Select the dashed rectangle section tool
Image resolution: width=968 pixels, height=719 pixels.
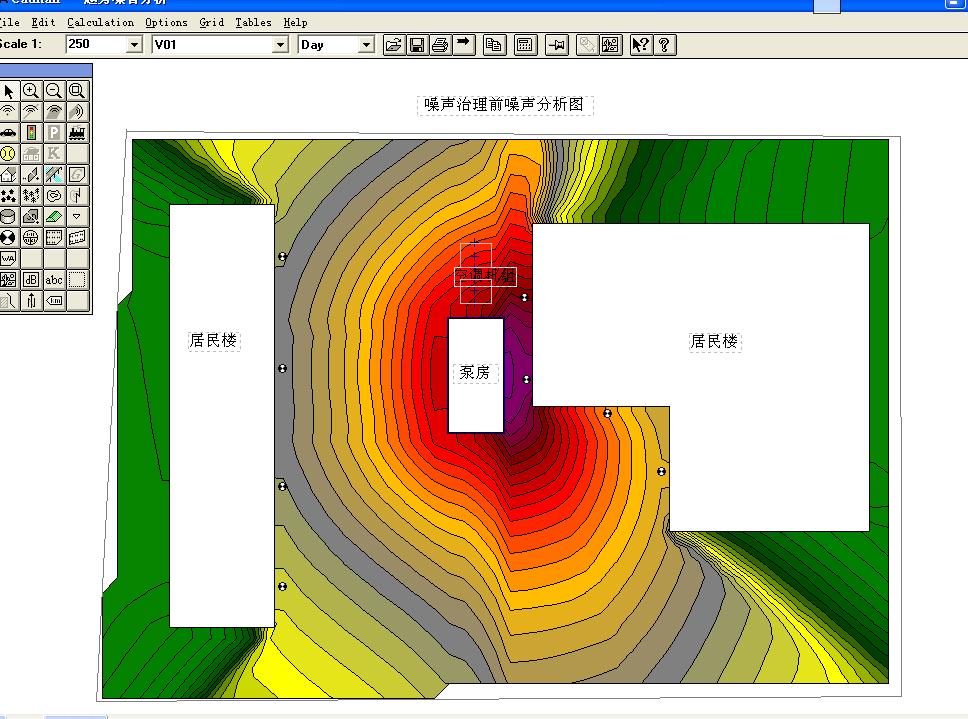[x=77, y=280]
